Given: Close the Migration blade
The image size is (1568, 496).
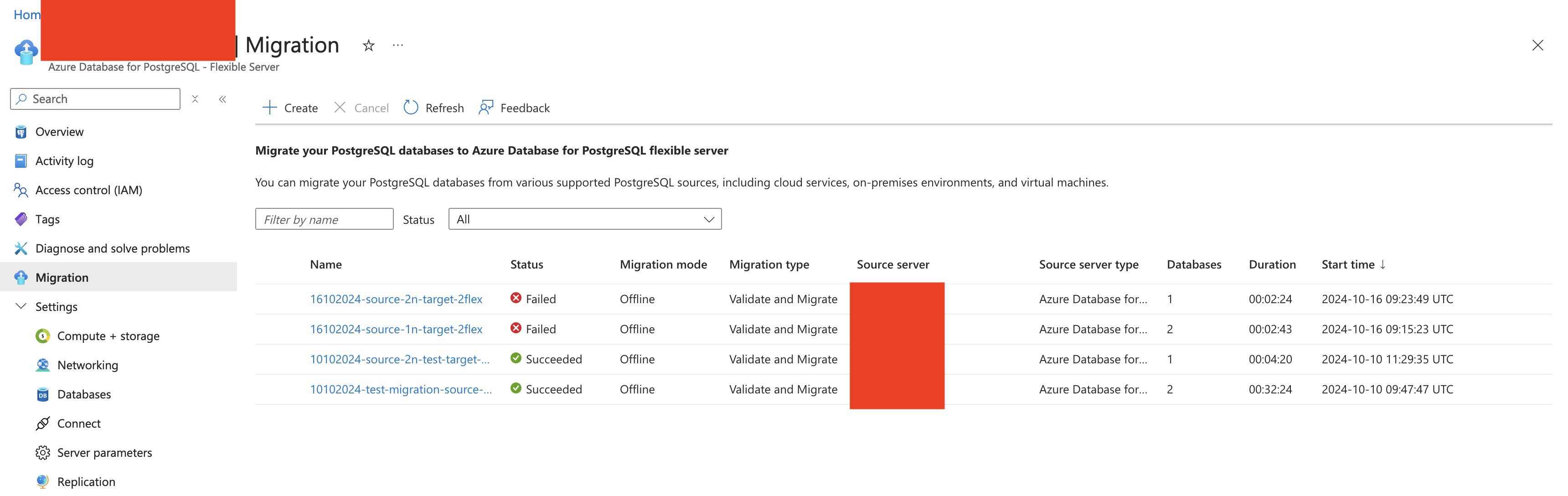Looking at the screenshot, I should (x=1537, y=45).
